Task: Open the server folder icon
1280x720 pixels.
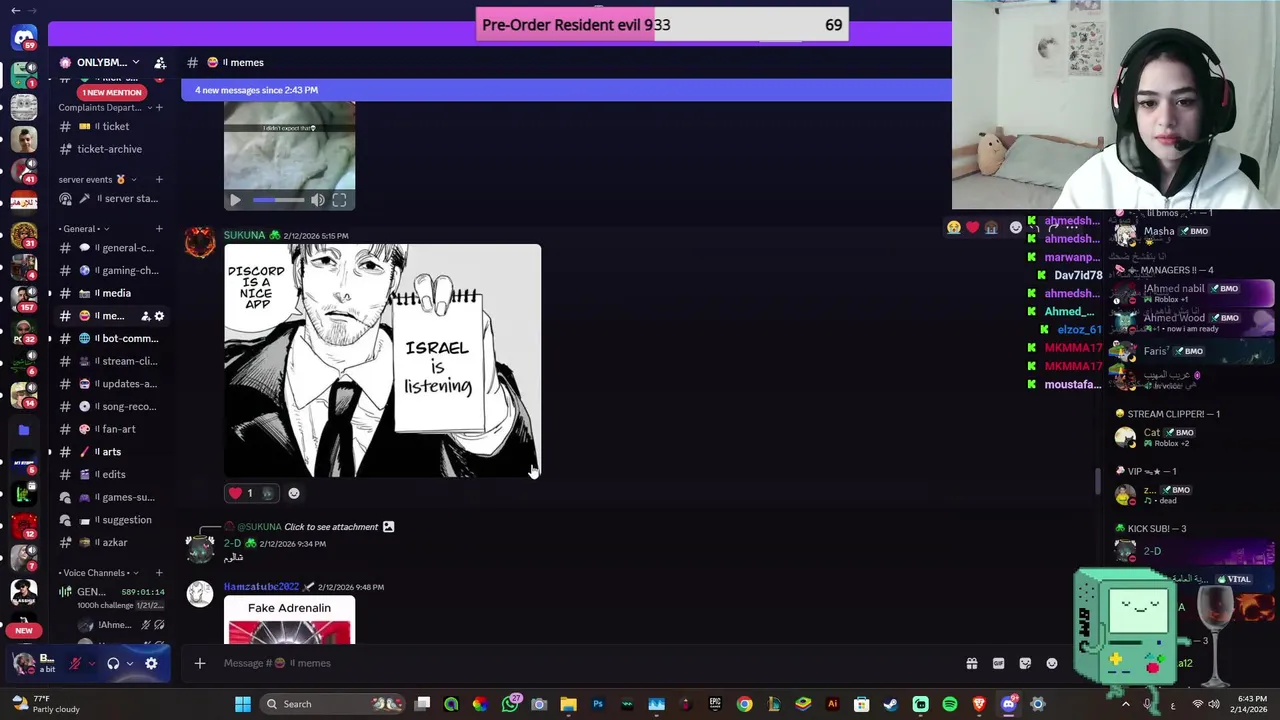Action: pyautogui.click(x=24, y=430)
